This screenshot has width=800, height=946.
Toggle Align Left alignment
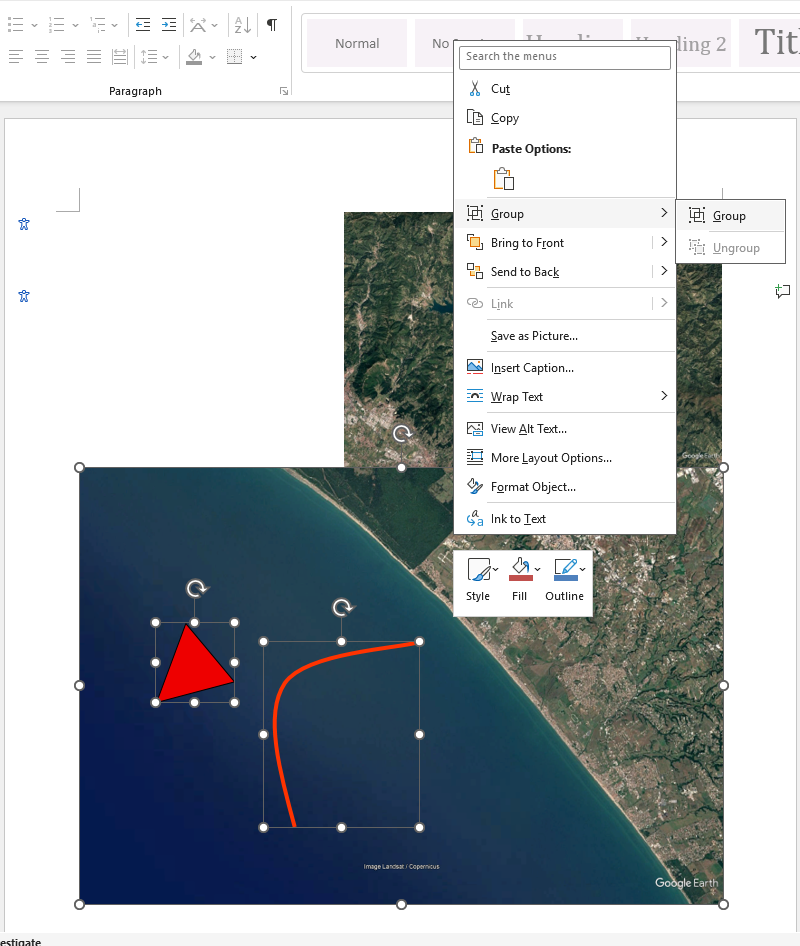16,57
